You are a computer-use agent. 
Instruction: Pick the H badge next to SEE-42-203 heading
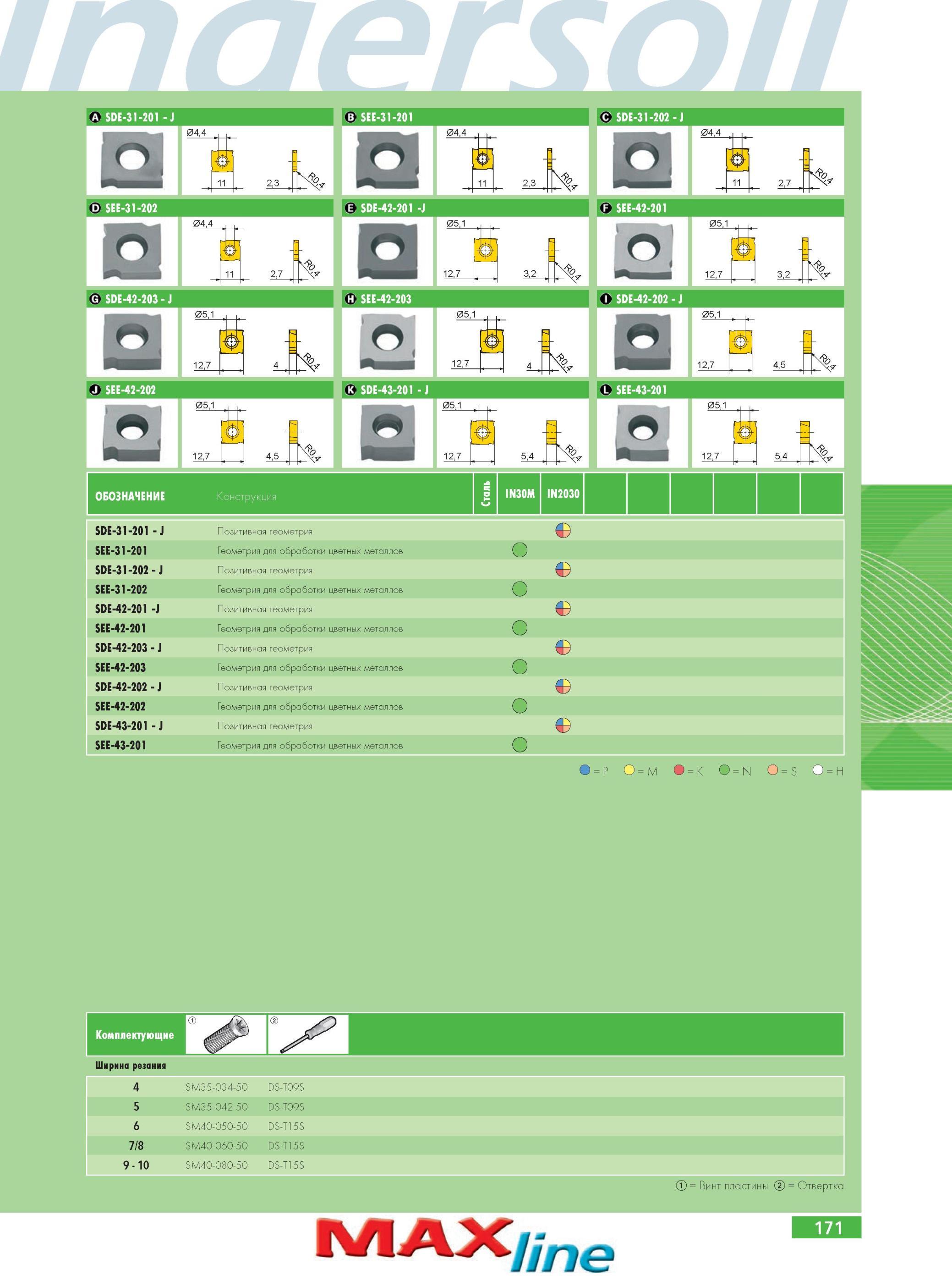point(350,299)
